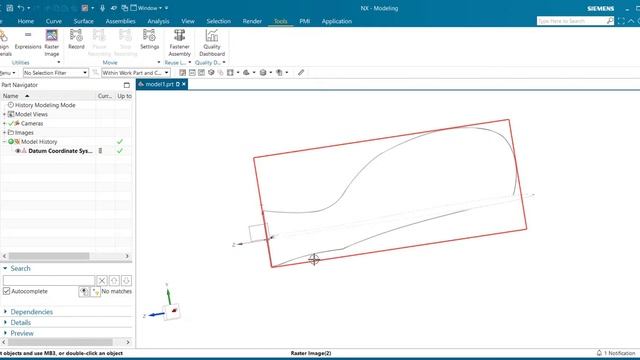Switch to the Surface ribbon tab
The height and width of the screenshot is (360, 640).
pos(84,21)
